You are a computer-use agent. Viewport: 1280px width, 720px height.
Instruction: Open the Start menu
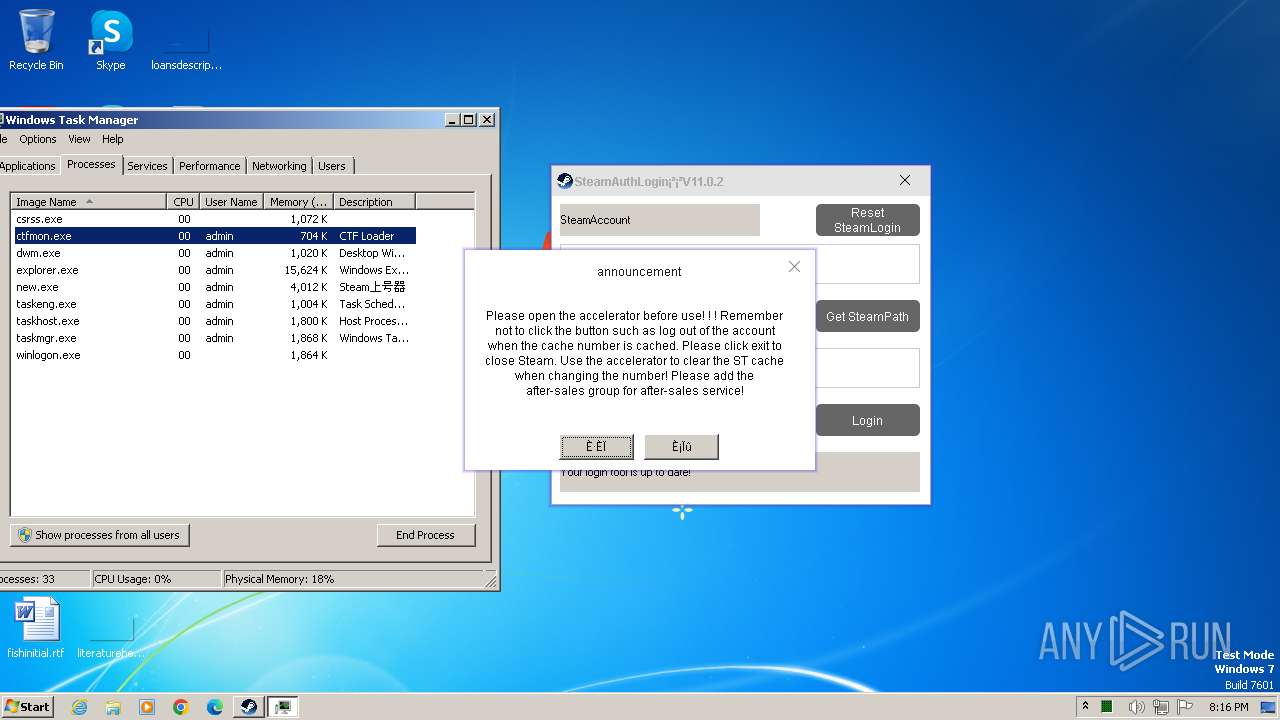coord(27,707)
